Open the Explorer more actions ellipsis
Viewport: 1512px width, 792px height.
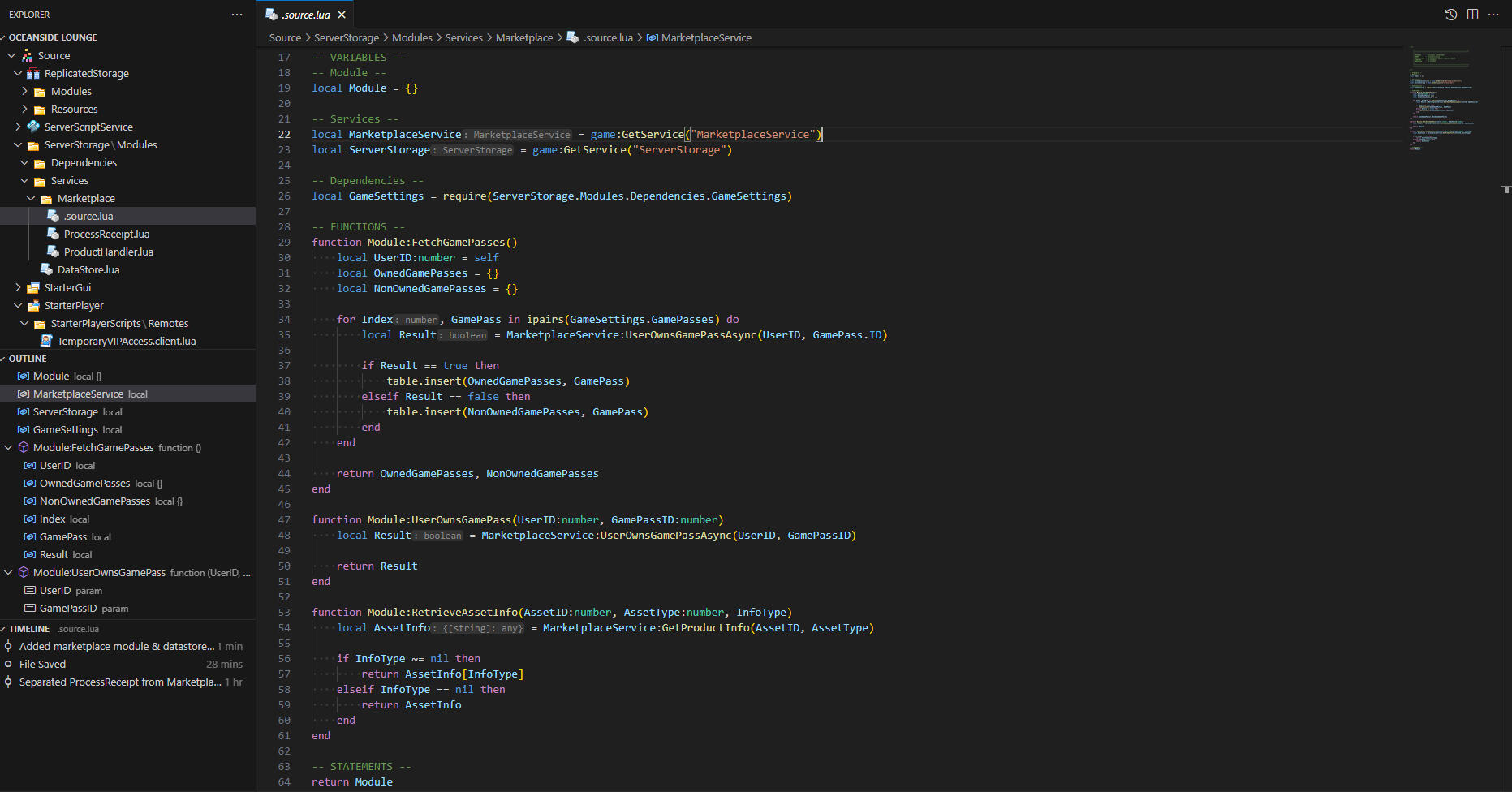(237, 15)
